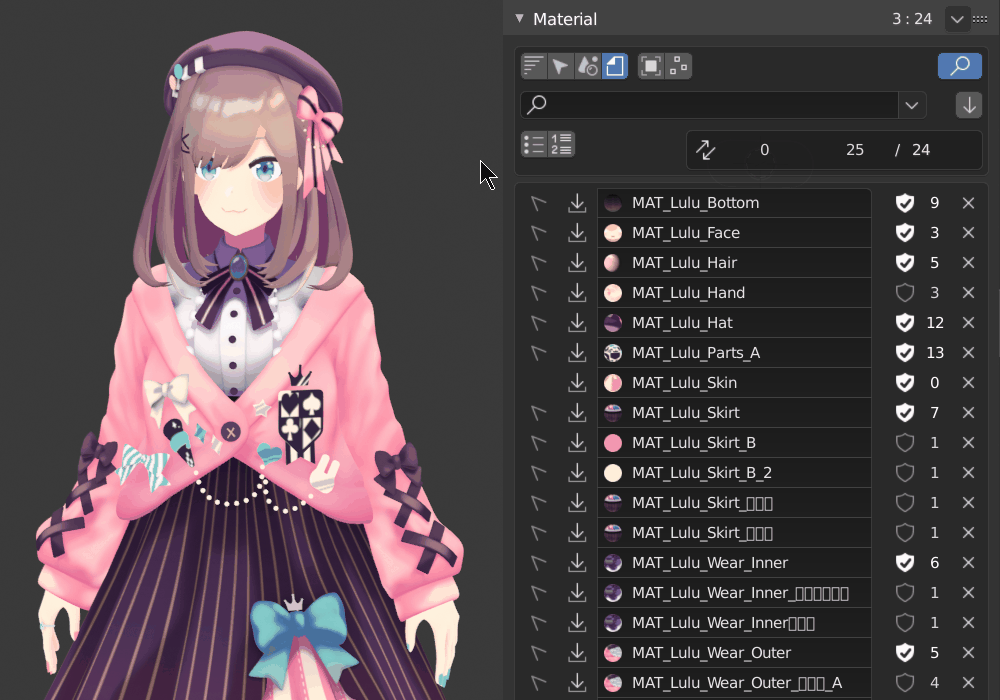Switch to the numbered list display icon
The image size is (1000, 700).
tap(562, 144)
